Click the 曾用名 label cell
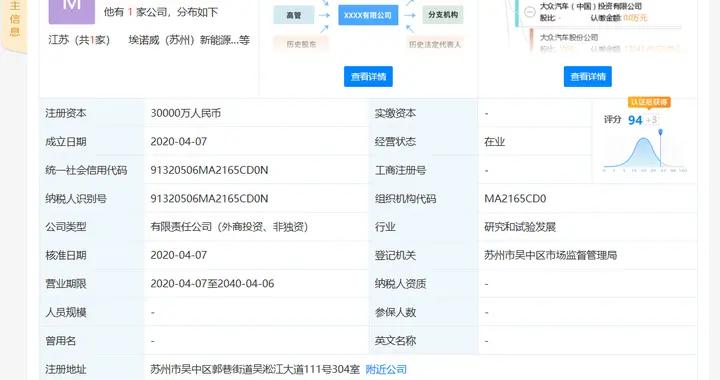720x380 pixels. (92, 341)
